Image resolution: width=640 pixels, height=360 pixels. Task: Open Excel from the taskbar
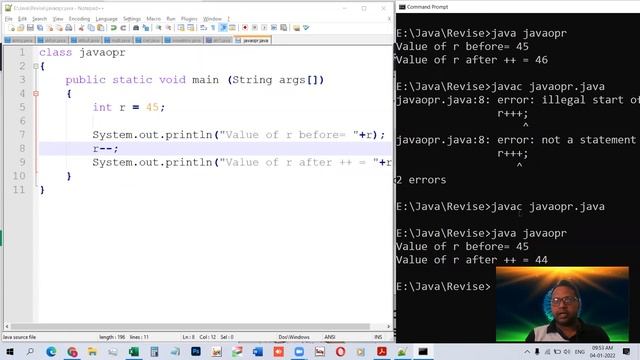pyautogui.click(x=134, y=351)
